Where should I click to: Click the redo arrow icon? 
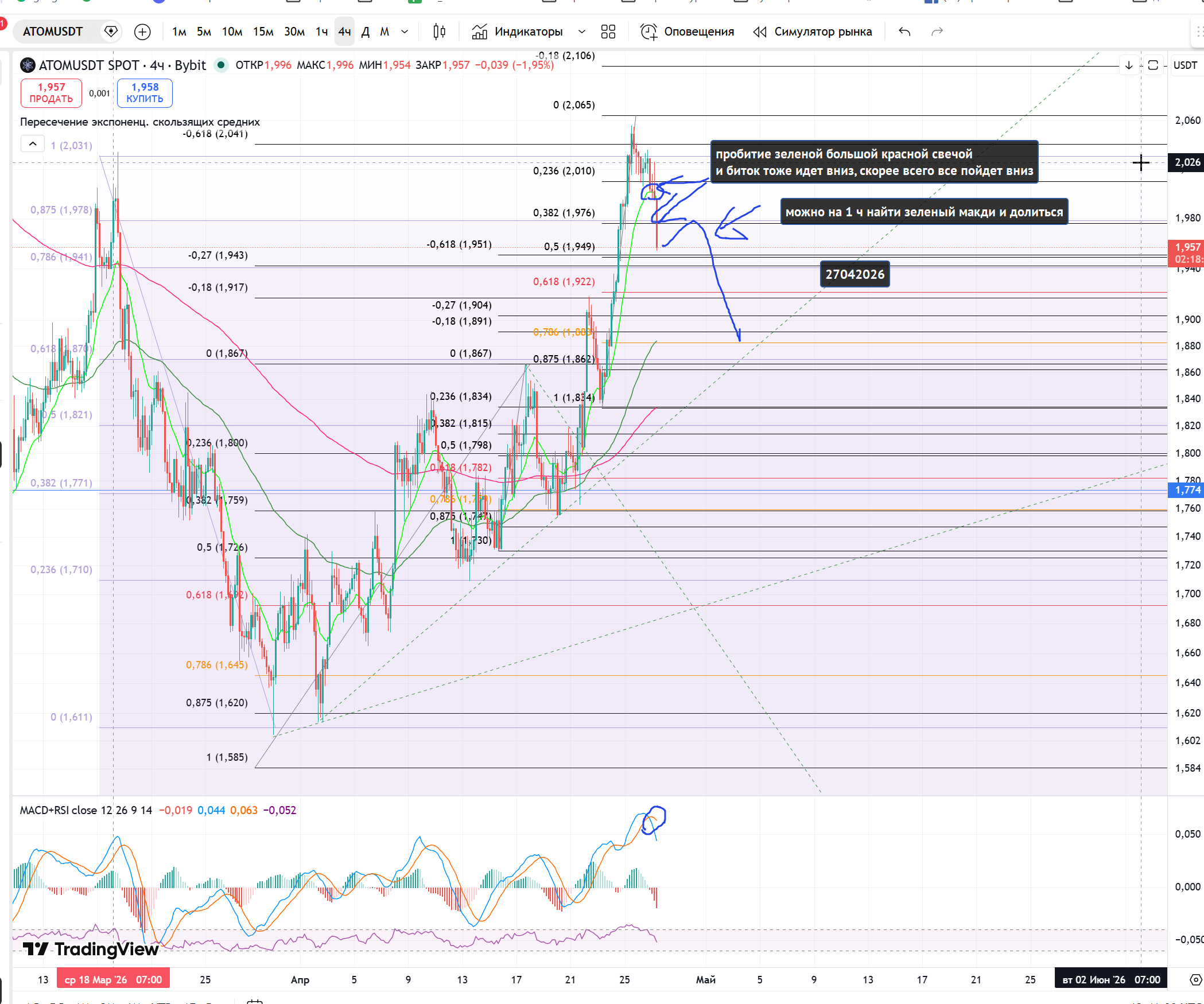(937, 32)
